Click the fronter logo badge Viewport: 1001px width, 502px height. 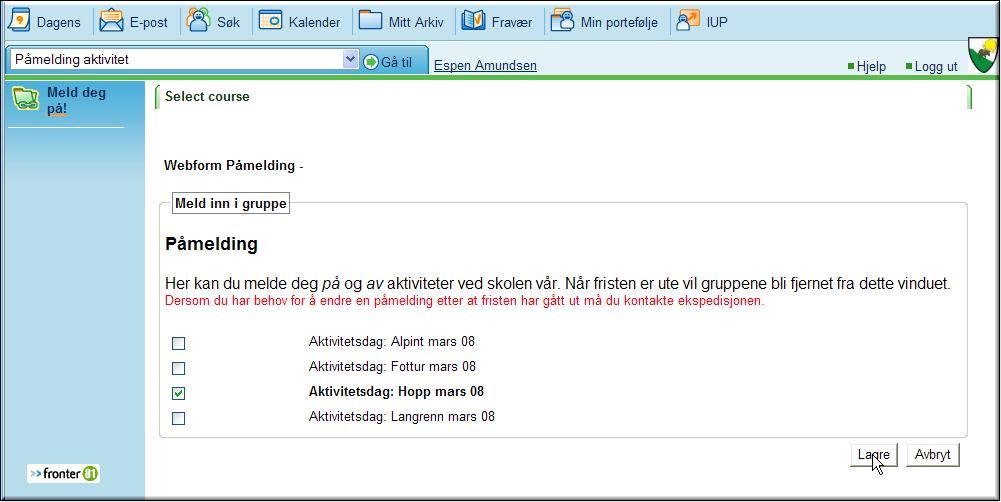coord(63,473)
